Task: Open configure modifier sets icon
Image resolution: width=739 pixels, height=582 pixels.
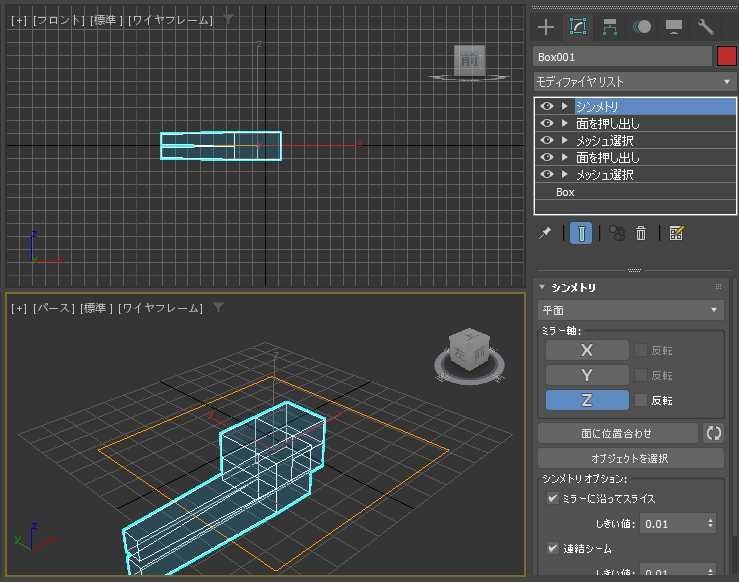Action: [x=676, y=233]
